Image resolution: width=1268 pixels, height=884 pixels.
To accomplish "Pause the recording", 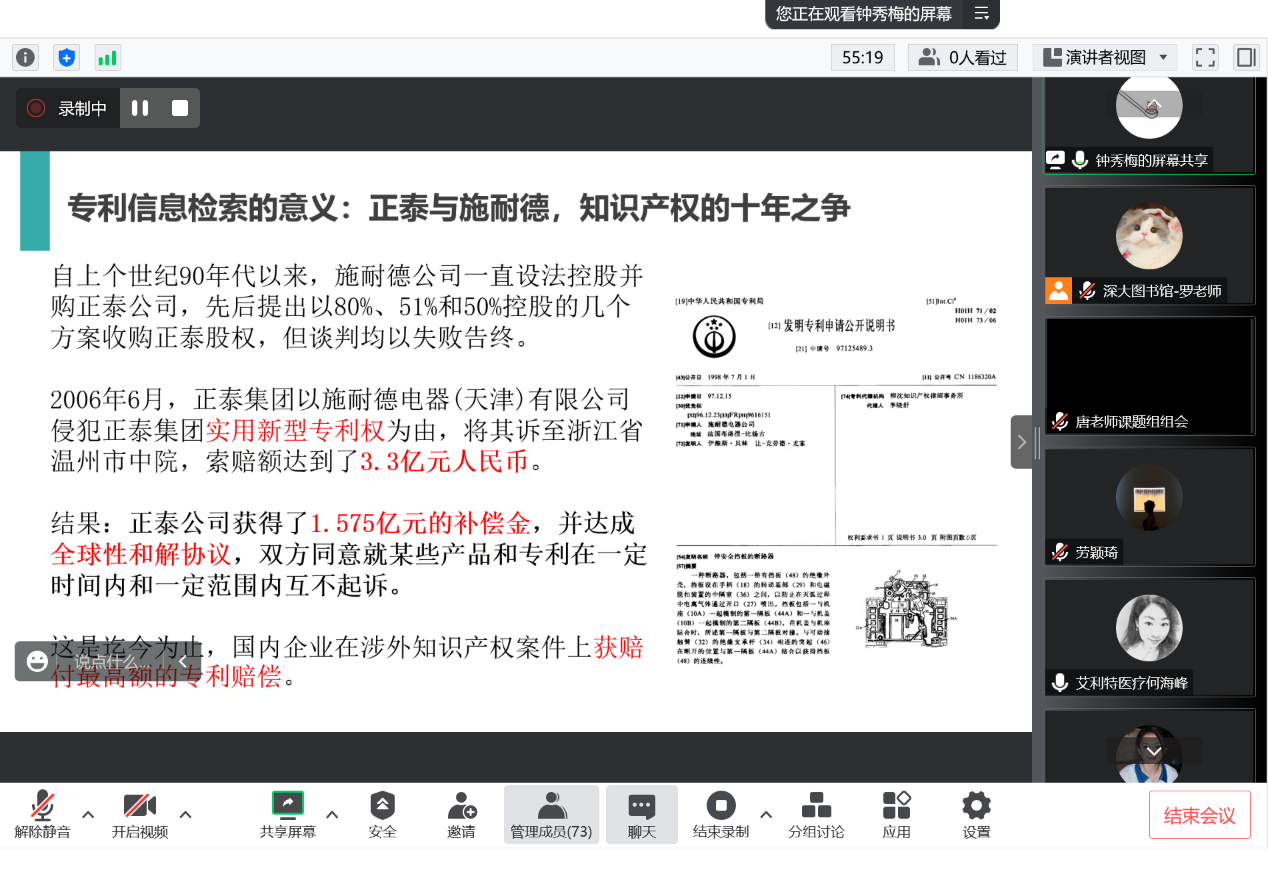I will pos(140,108).
